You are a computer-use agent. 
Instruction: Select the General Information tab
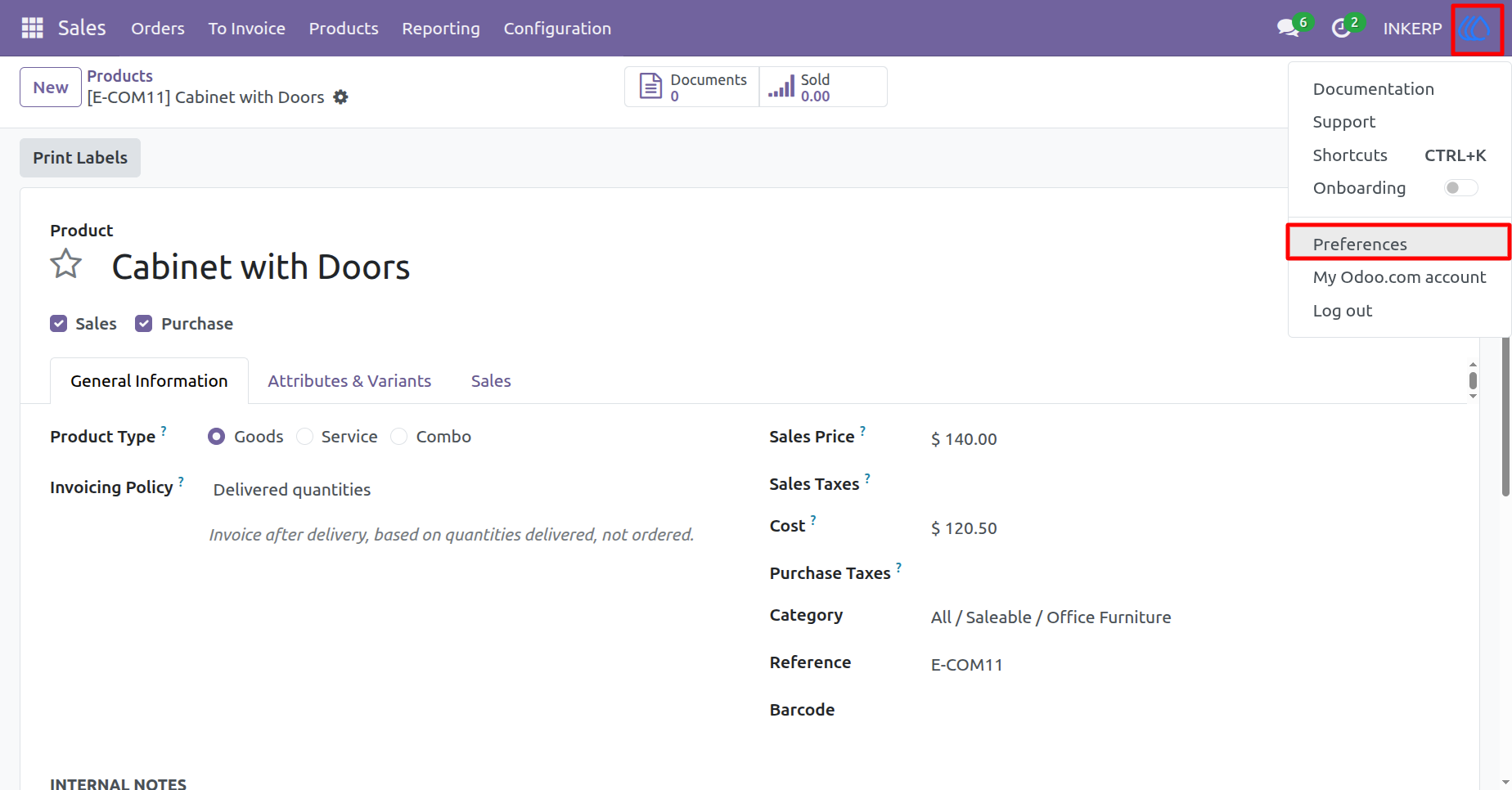click(x=149, y=381)
